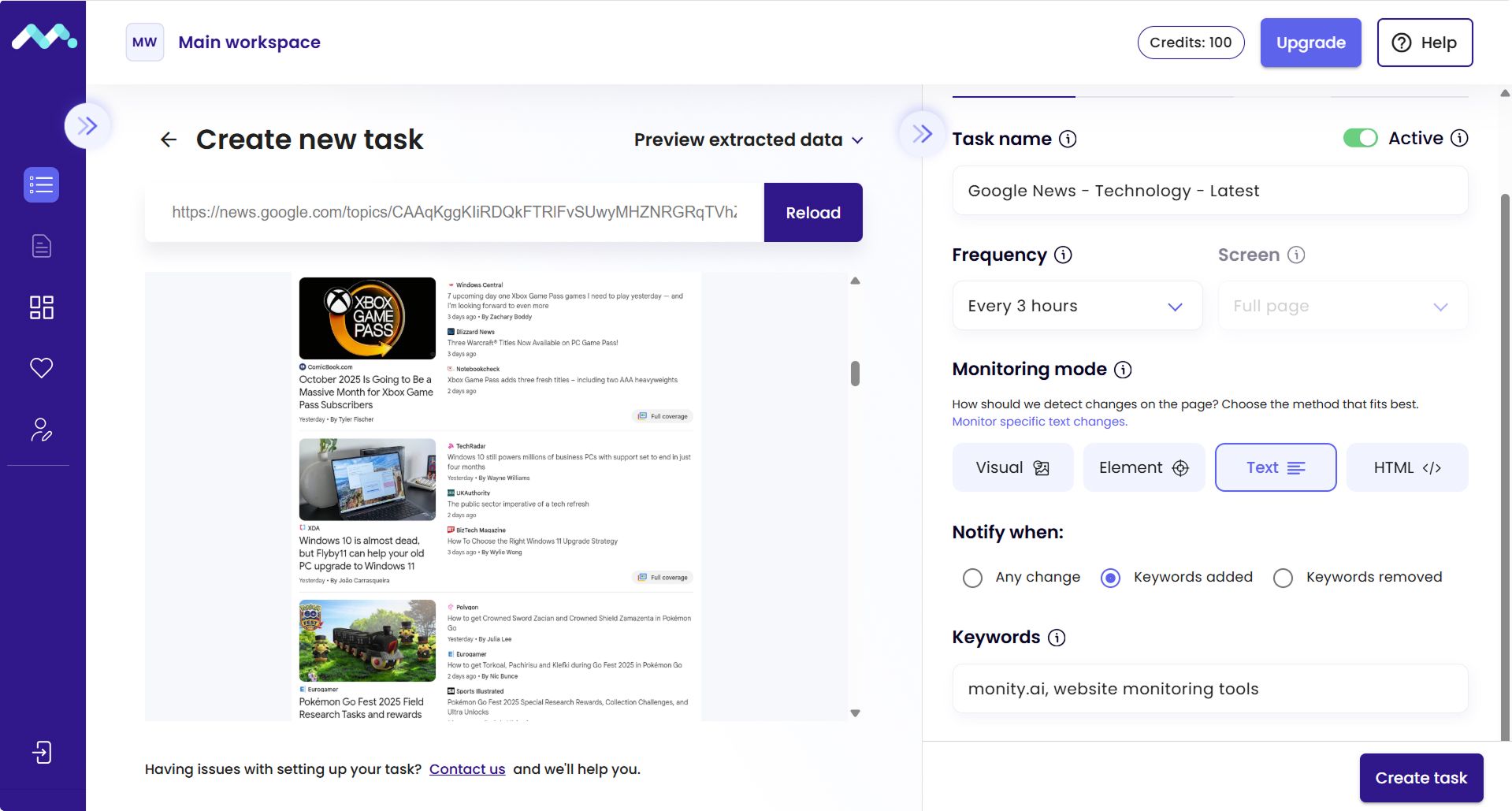Expand Preview extracted data dropdown
Screen dimensions: 1512x811
click(749, 140)
